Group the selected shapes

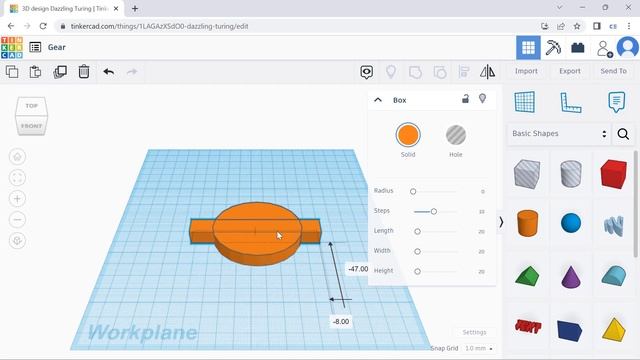[415, 72]
